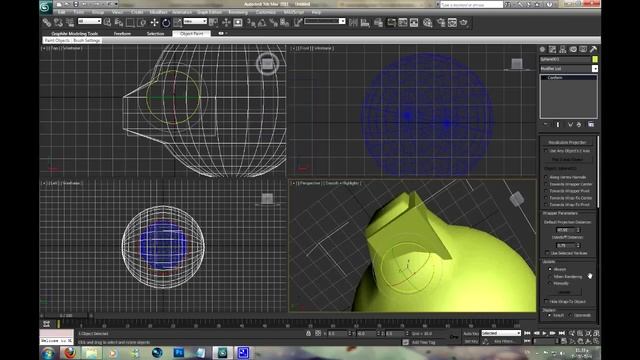
Task: Switch to the Utilities command panel
Action: [593, 49]
